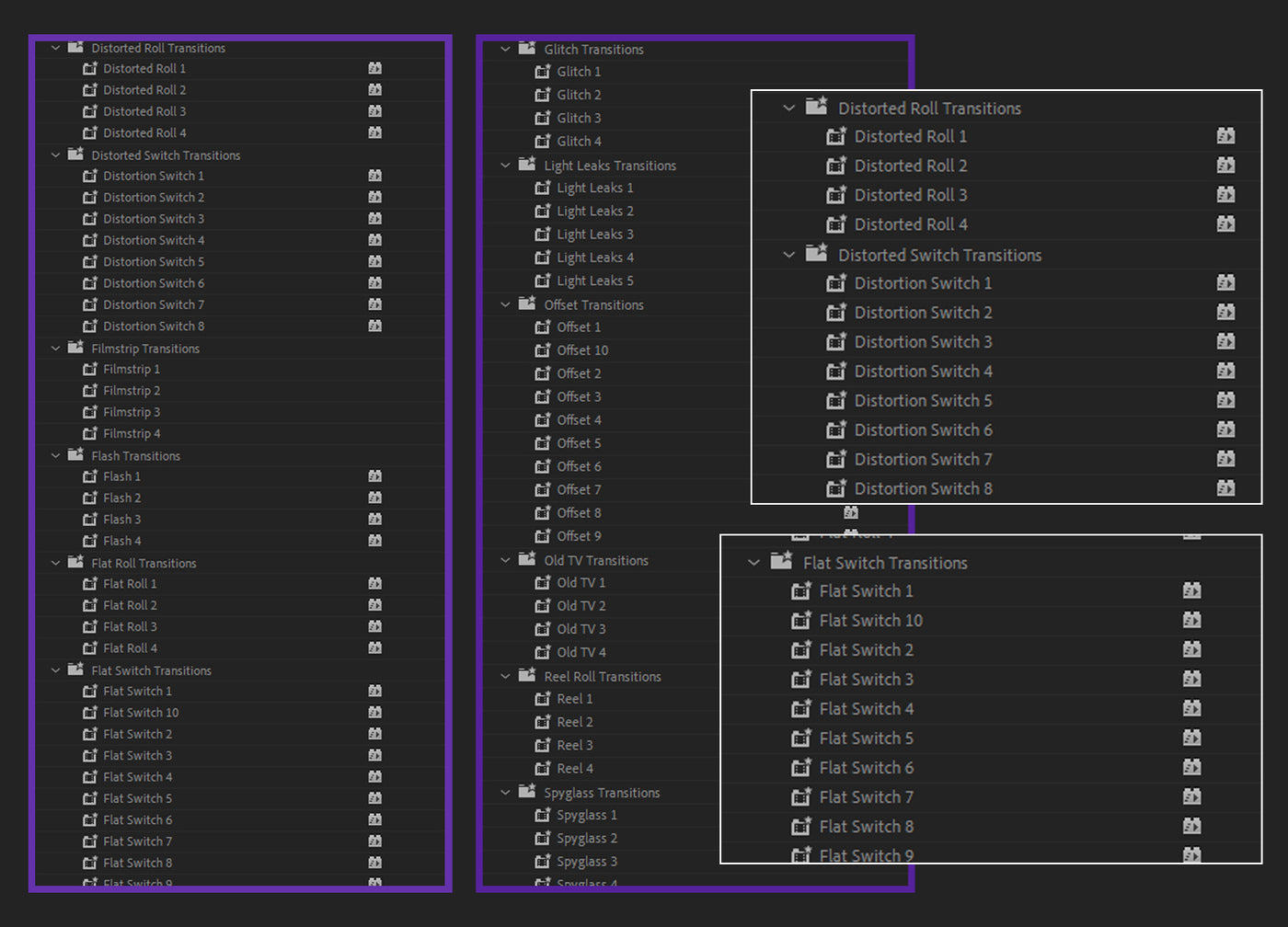Click the preset icon beside Flash 3
1288x927 pixels.
coord(90,519)
